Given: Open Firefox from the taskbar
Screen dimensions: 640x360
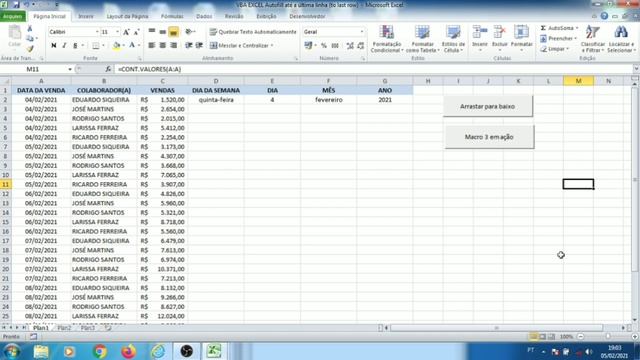Looking at the screenshot, I should 128,351.
